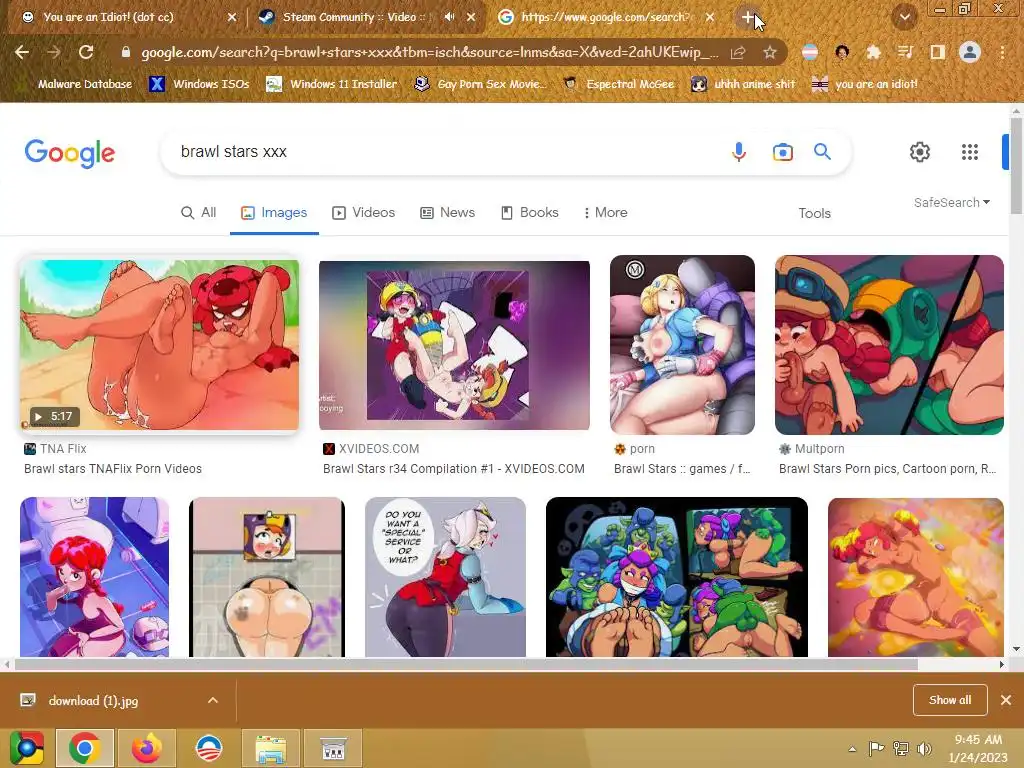The width and height of the screenshot is (1024, 768).
Task: Open a new browser tab
Action: 748,17
